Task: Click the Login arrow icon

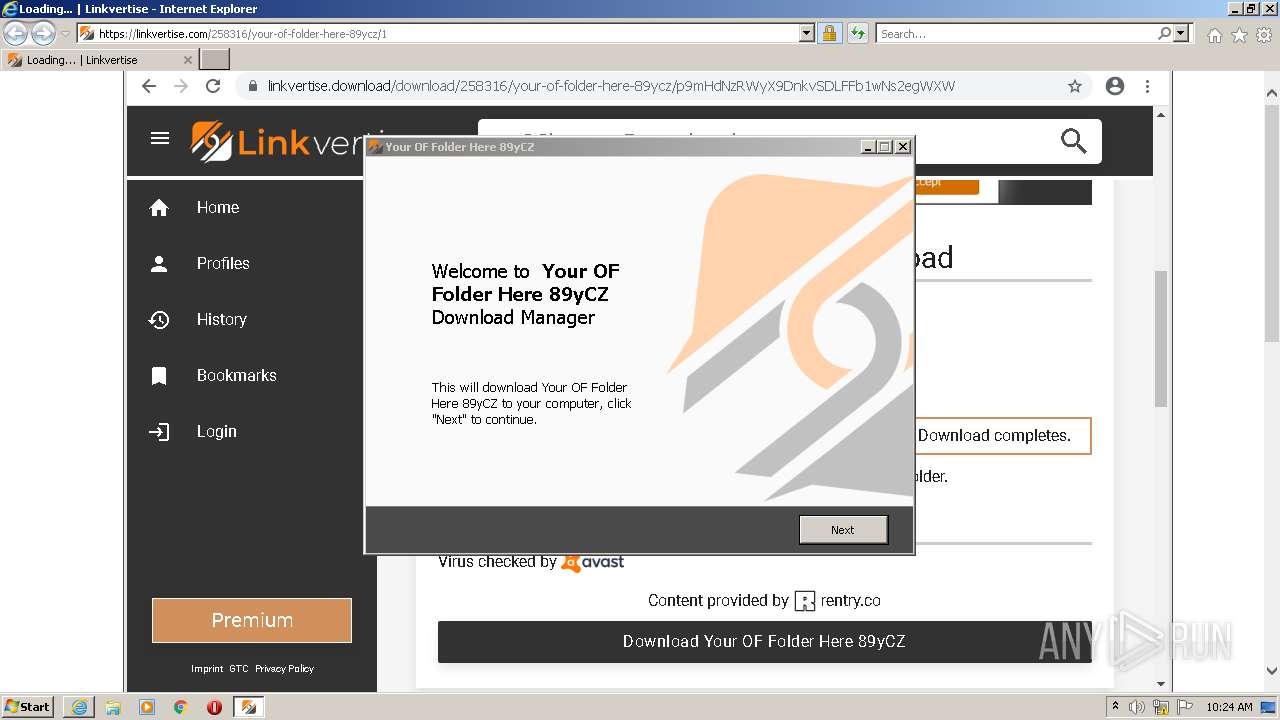Action: [x=159, y=432]
